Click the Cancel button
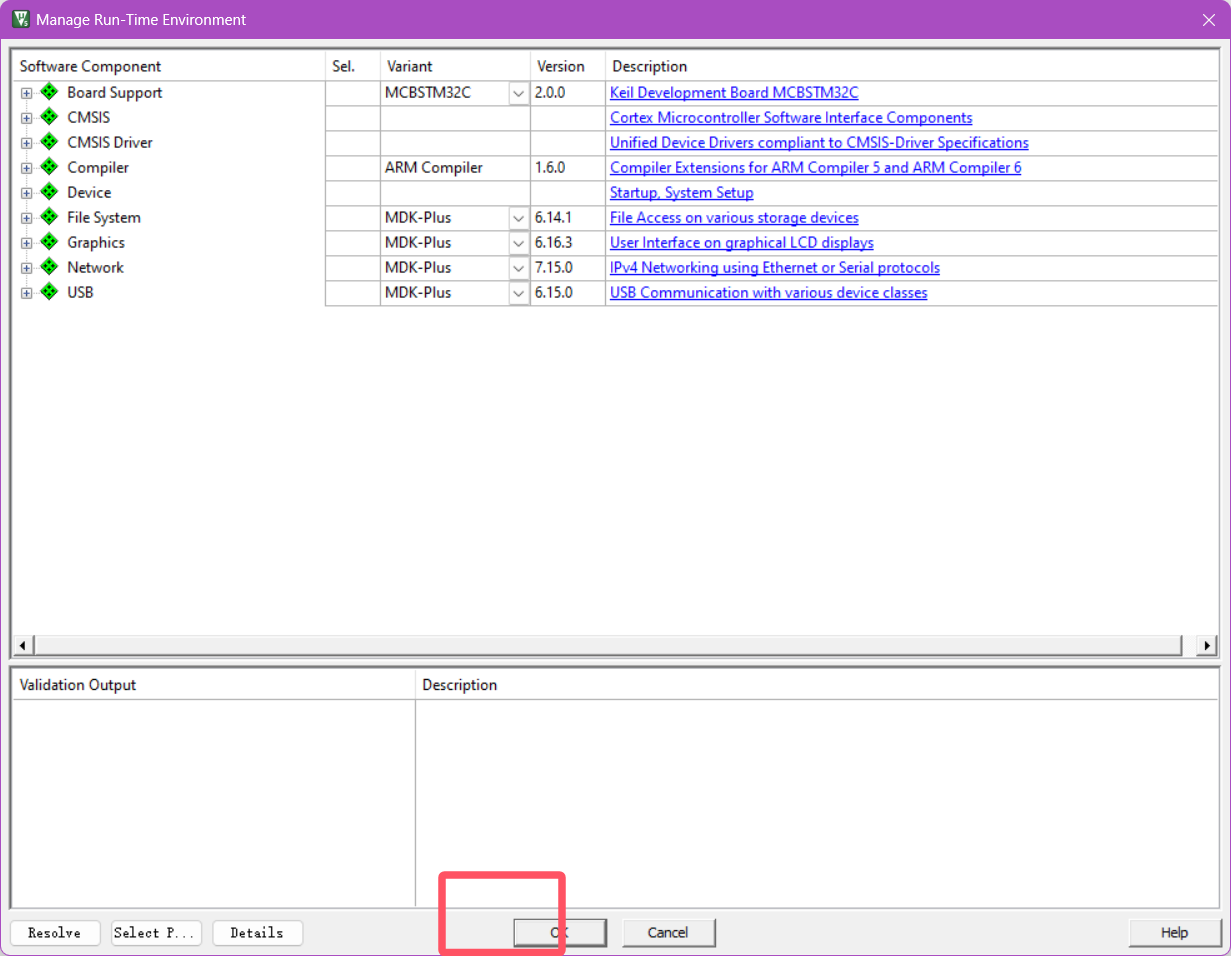 coord(668,933)
